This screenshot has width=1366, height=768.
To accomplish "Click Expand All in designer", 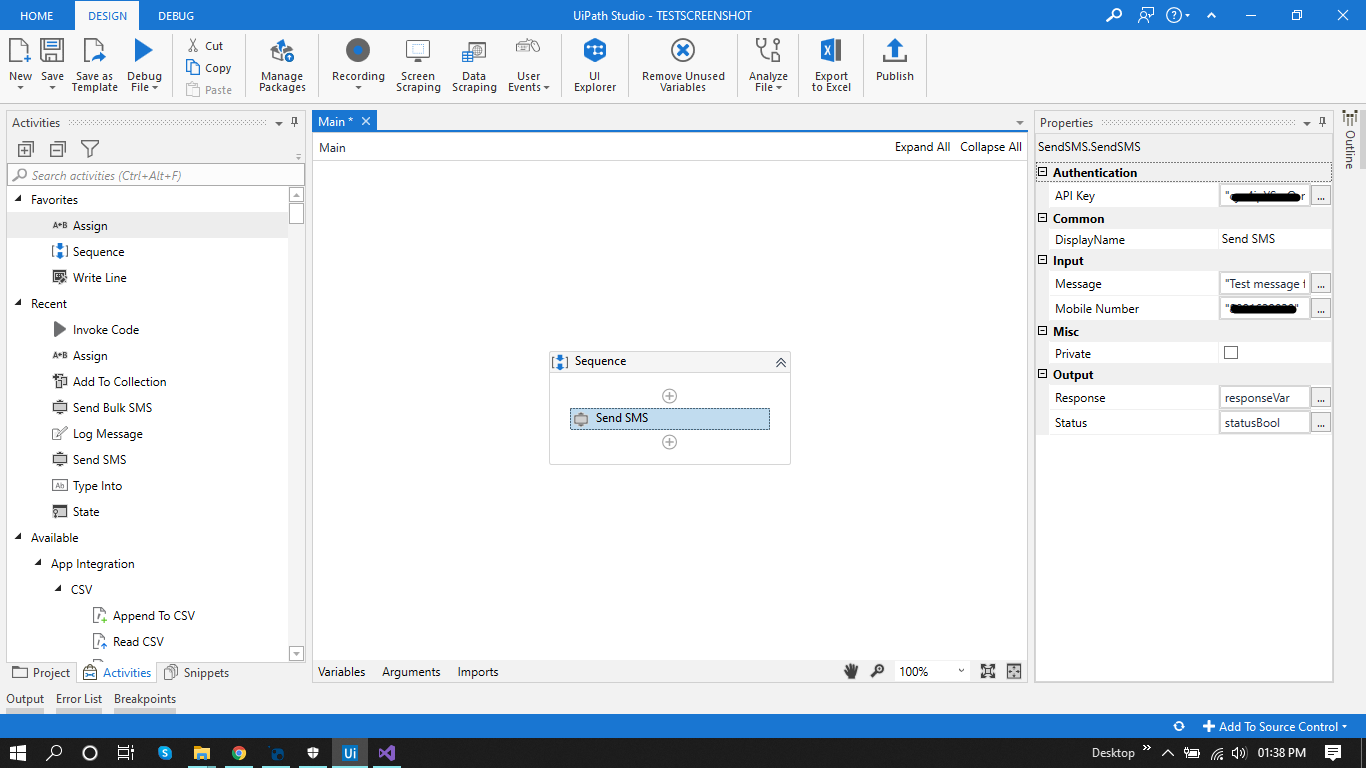I will tap(922, 147).
